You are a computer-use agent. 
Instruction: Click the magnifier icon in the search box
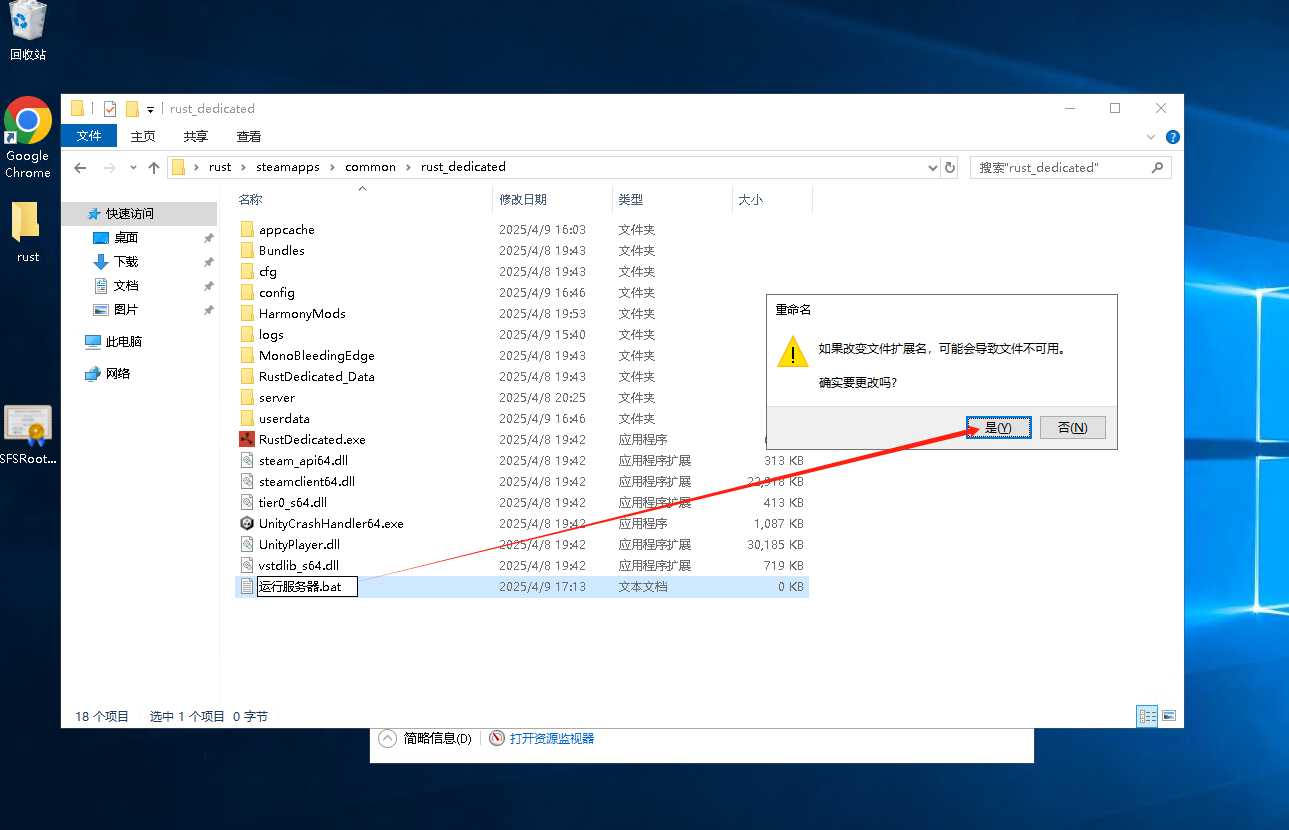(1157, 167)
